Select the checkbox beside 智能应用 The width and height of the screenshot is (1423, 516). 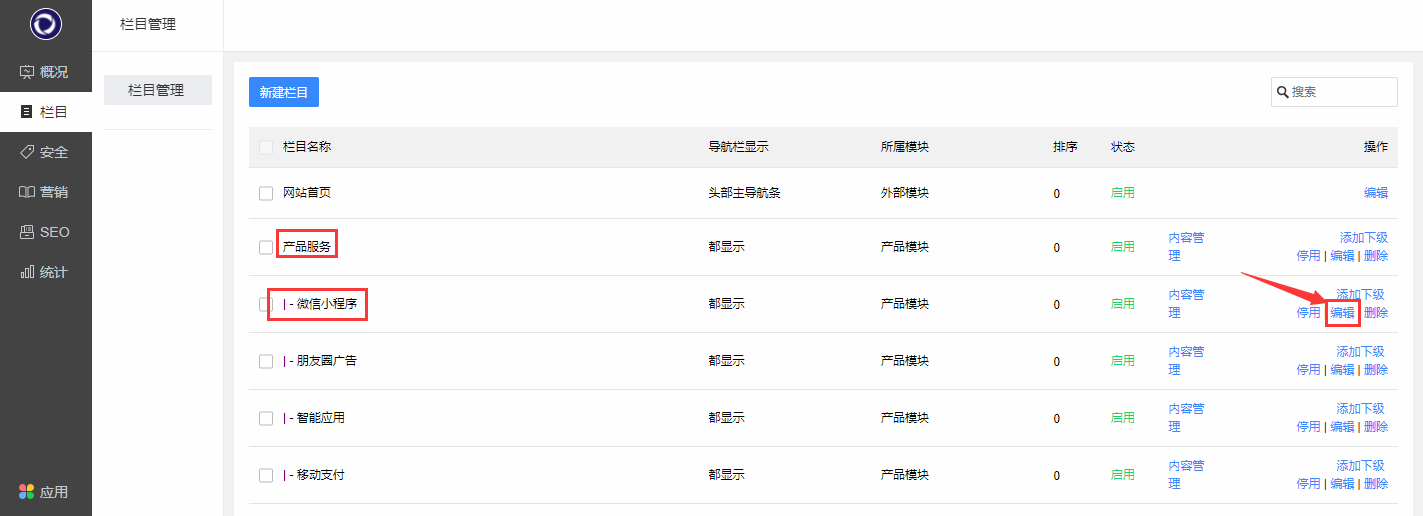[x=266, y=418]
